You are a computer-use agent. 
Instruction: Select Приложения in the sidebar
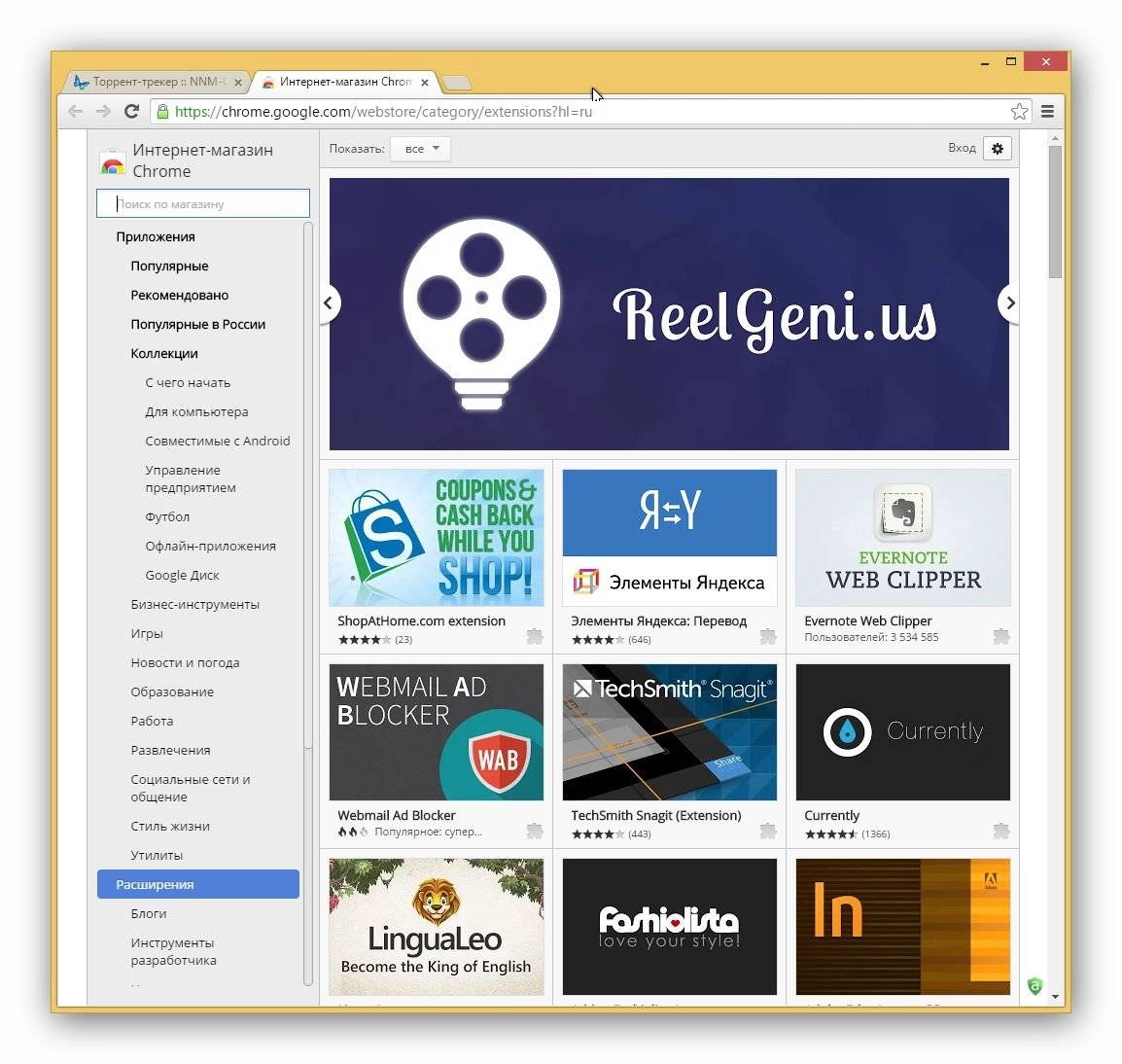pyautogui.click(x=156, y=237)
